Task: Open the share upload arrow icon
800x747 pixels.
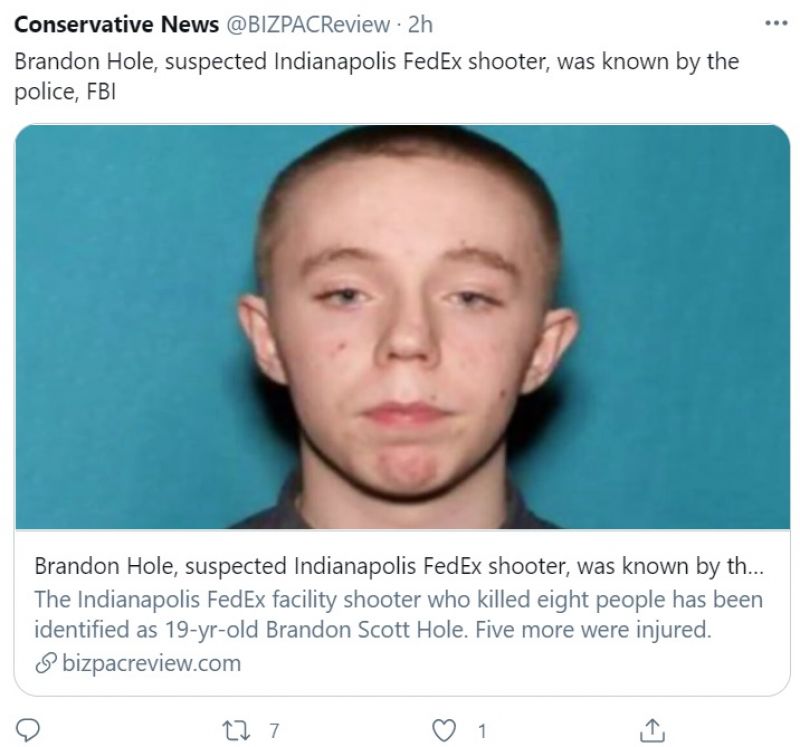Action: [652, 730]
